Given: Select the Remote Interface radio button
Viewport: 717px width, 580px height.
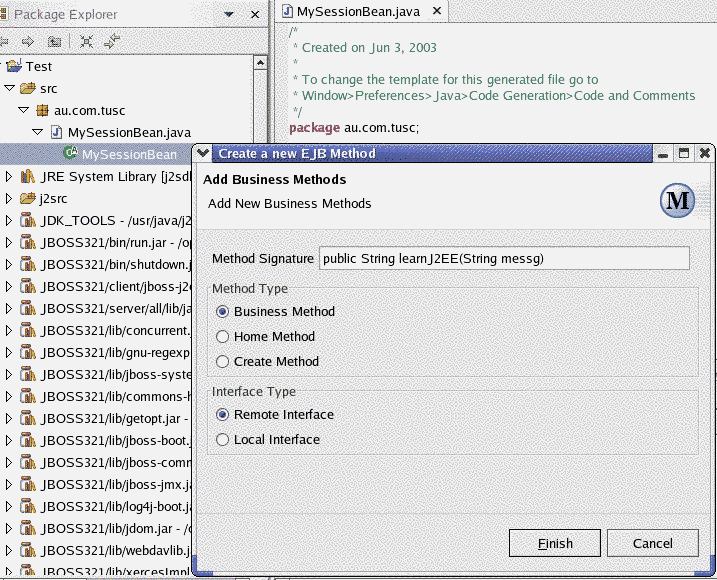Looking at the screenshot, I should (223, 415).
